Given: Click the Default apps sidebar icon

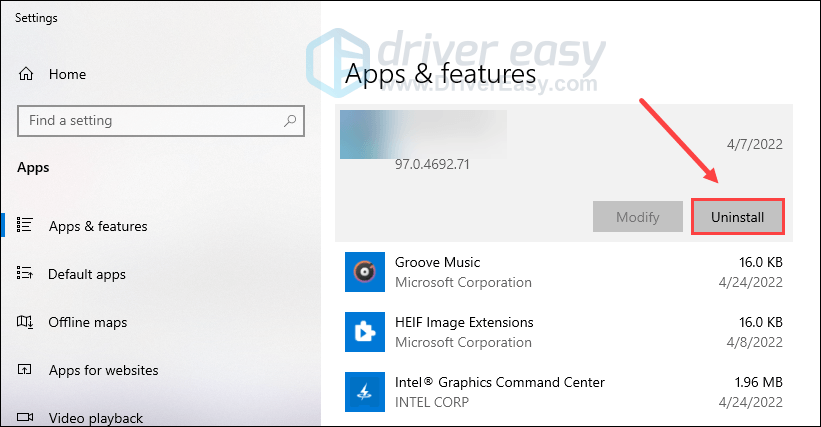Looking at the screenshot, I should (x=25, y=273).
